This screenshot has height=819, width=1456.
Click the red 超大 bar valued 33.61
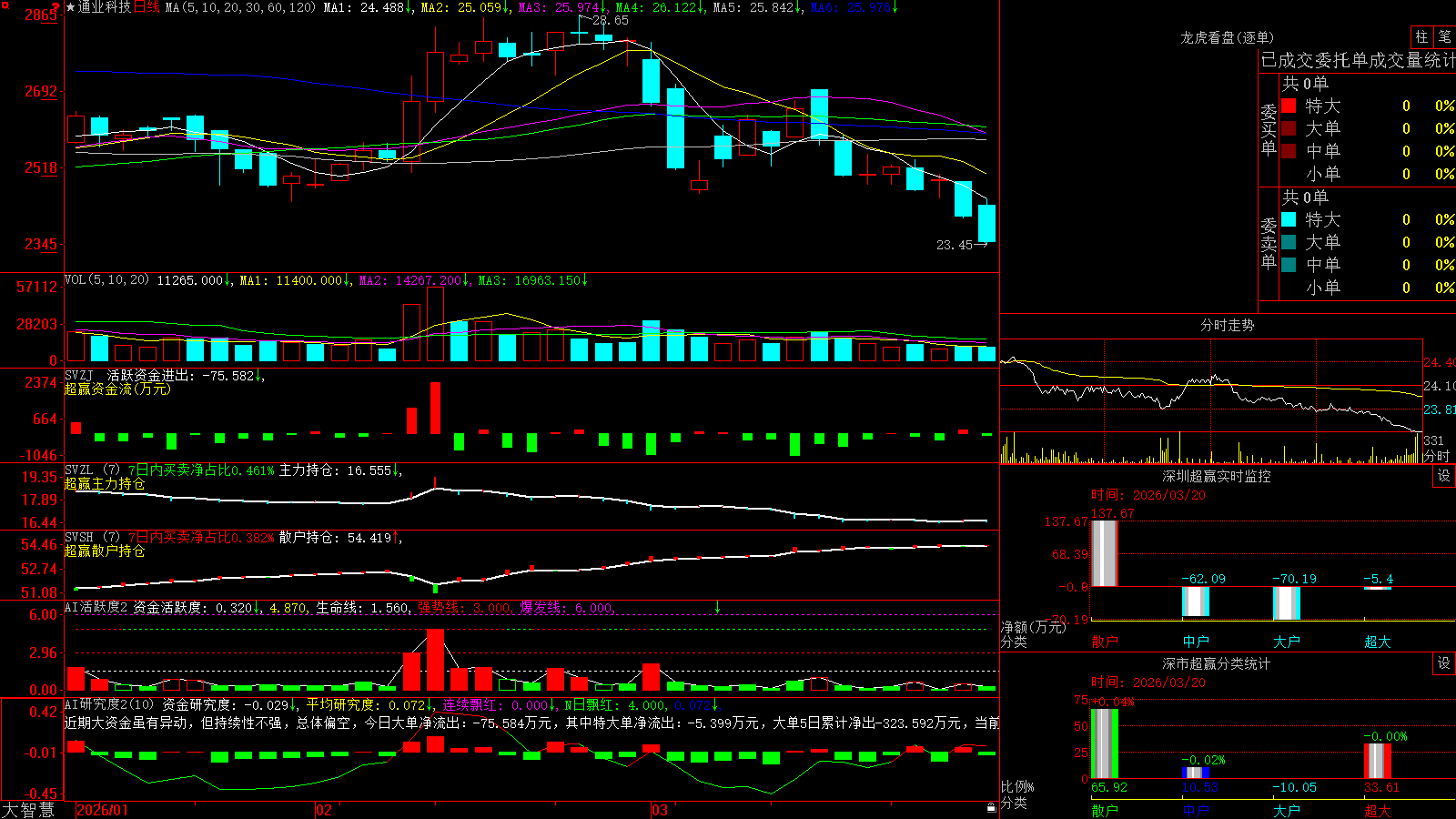[x=1377, y=761]
